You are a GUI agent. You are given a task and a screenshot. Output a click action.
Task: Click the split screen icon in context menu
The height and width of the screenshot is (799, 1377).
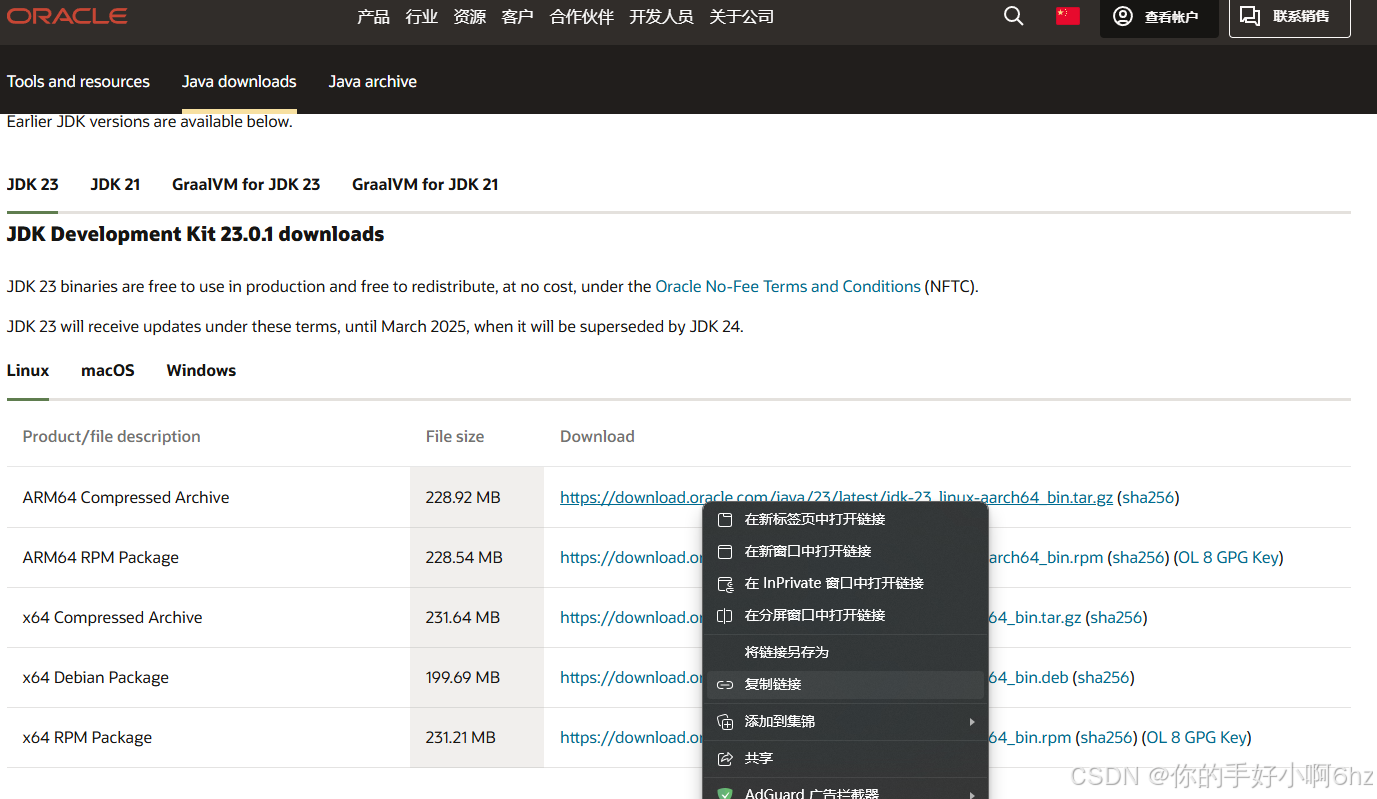(x=726, y=616)
